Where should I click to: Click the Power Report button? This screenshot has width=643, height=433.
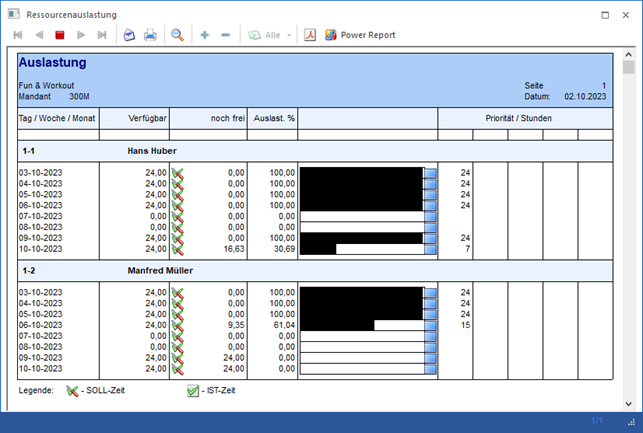[x=360, y=35]
